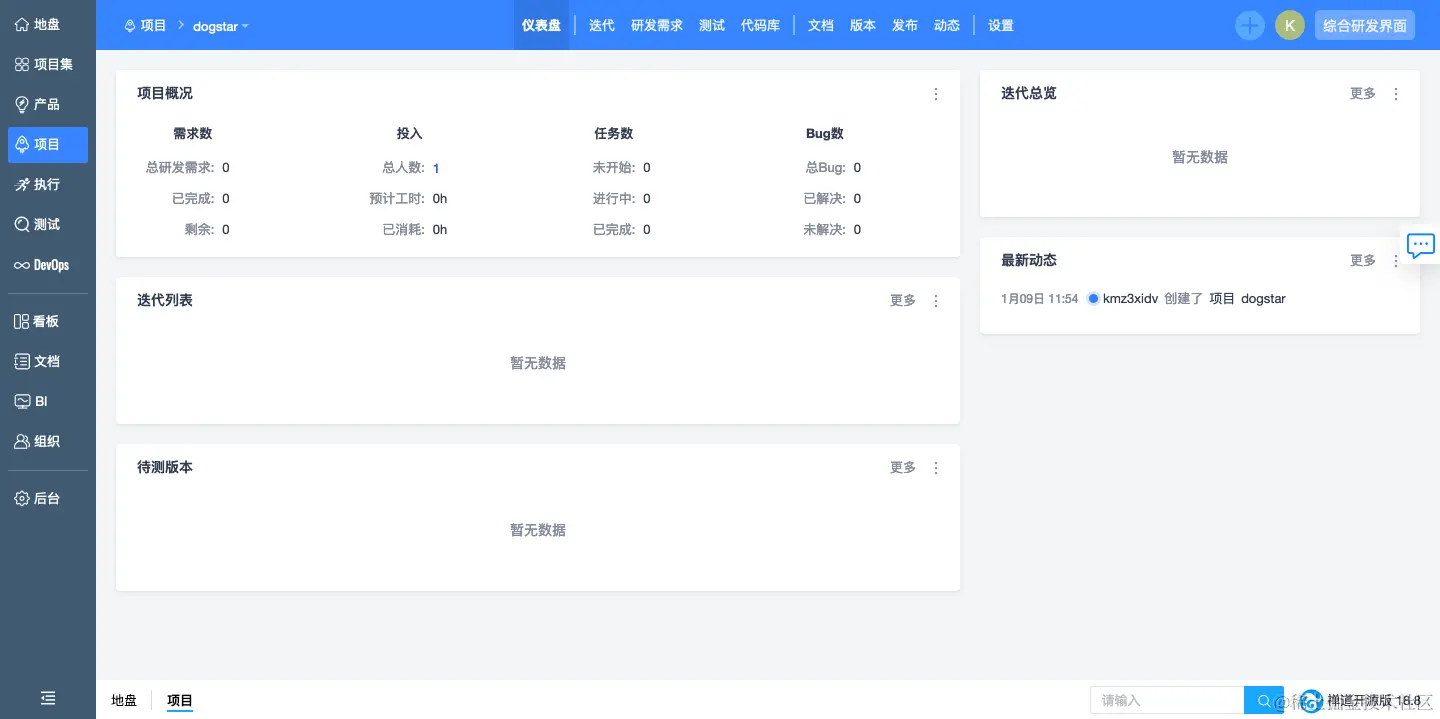
Task: Click 更多 in the 最新动态 panel
Action: [x=1363, y=261]
